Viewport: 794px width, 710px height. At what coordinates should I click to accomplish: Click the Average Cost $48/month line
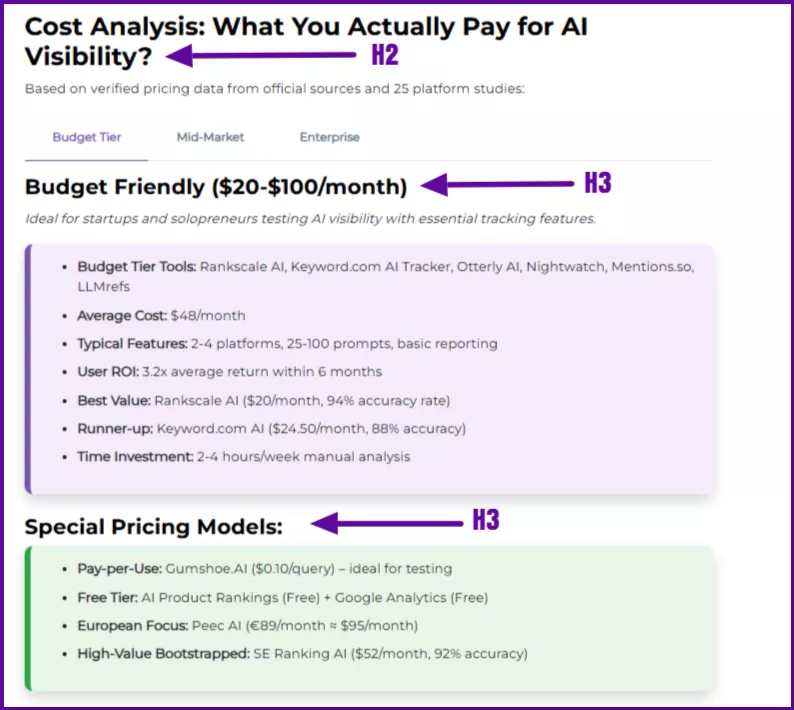pos(161,315)
